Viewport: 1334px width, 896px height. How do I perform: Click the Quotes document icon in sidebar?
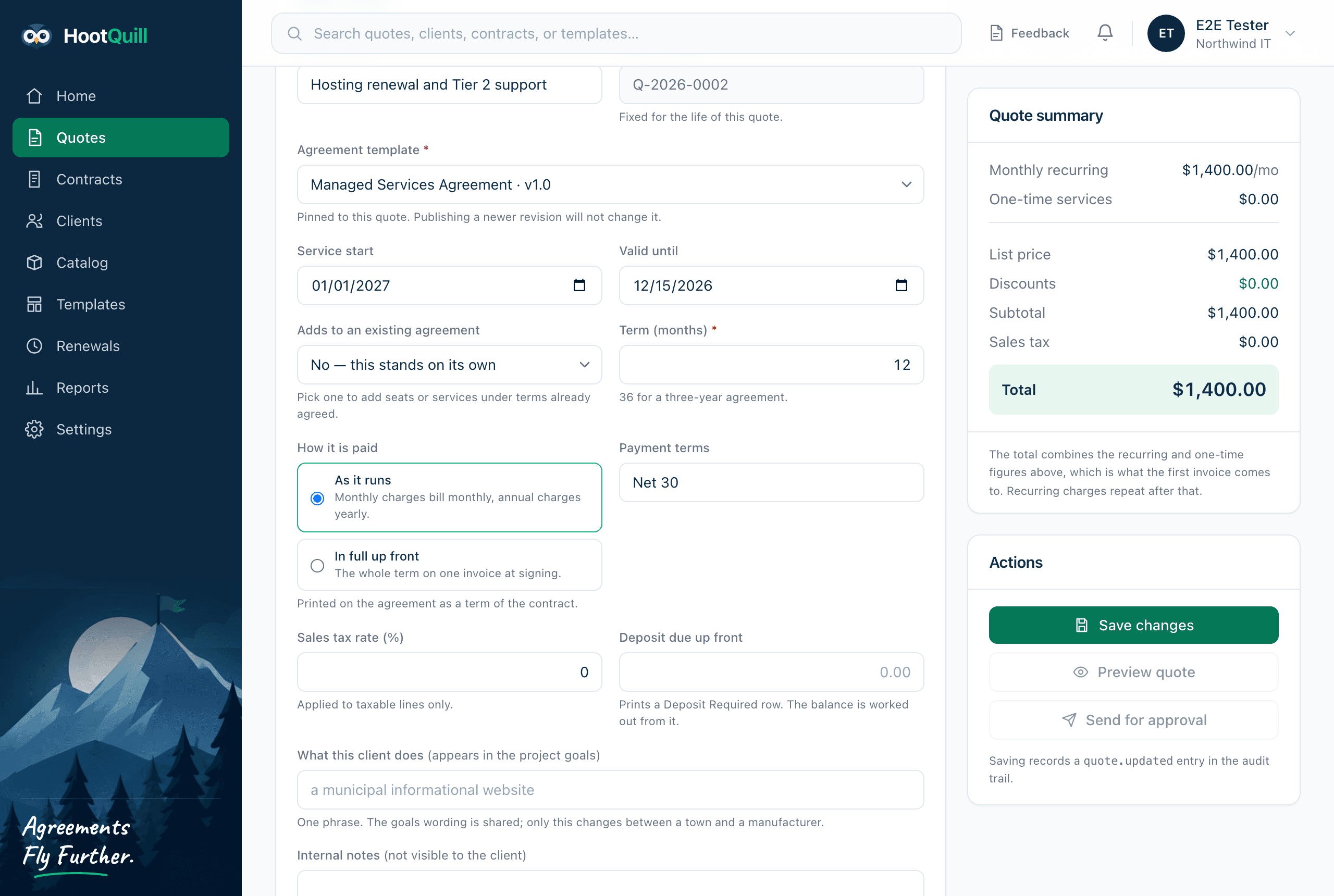[x=34, y=138]
